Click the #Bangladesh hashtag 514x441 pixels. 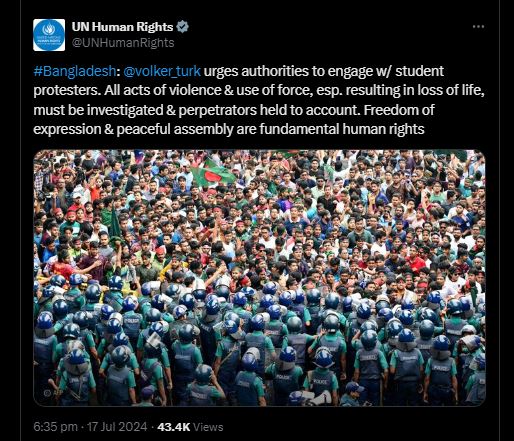click(x=75, y=71)
